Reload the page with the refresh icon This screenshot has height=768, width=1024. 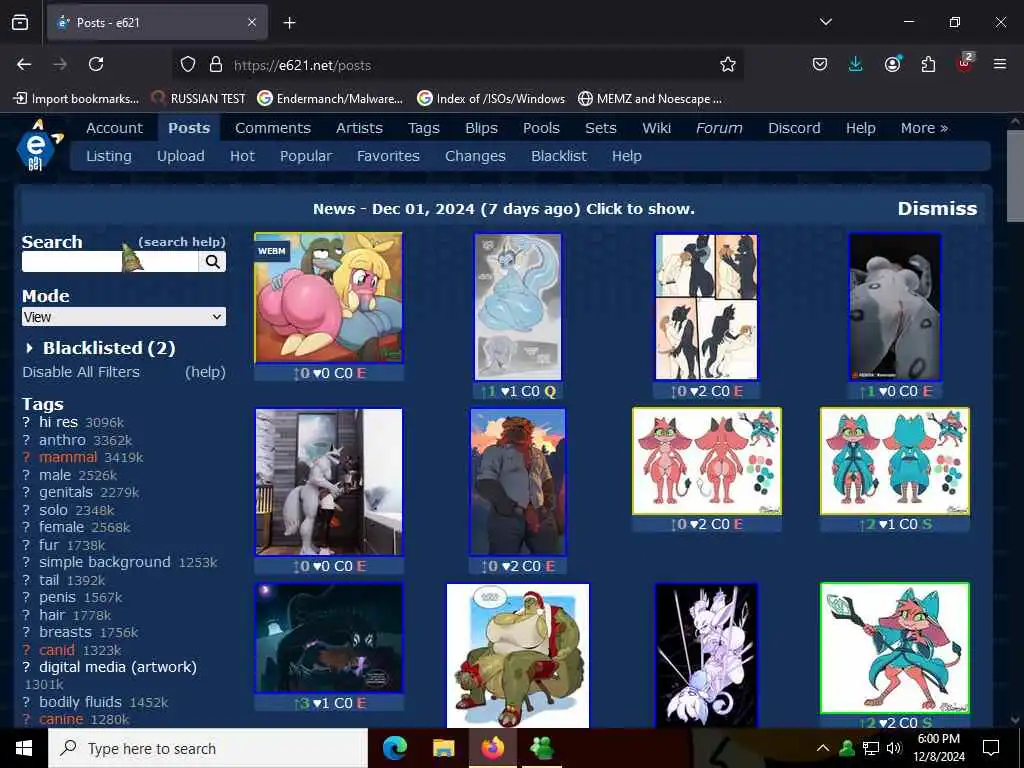pos(96,64)
